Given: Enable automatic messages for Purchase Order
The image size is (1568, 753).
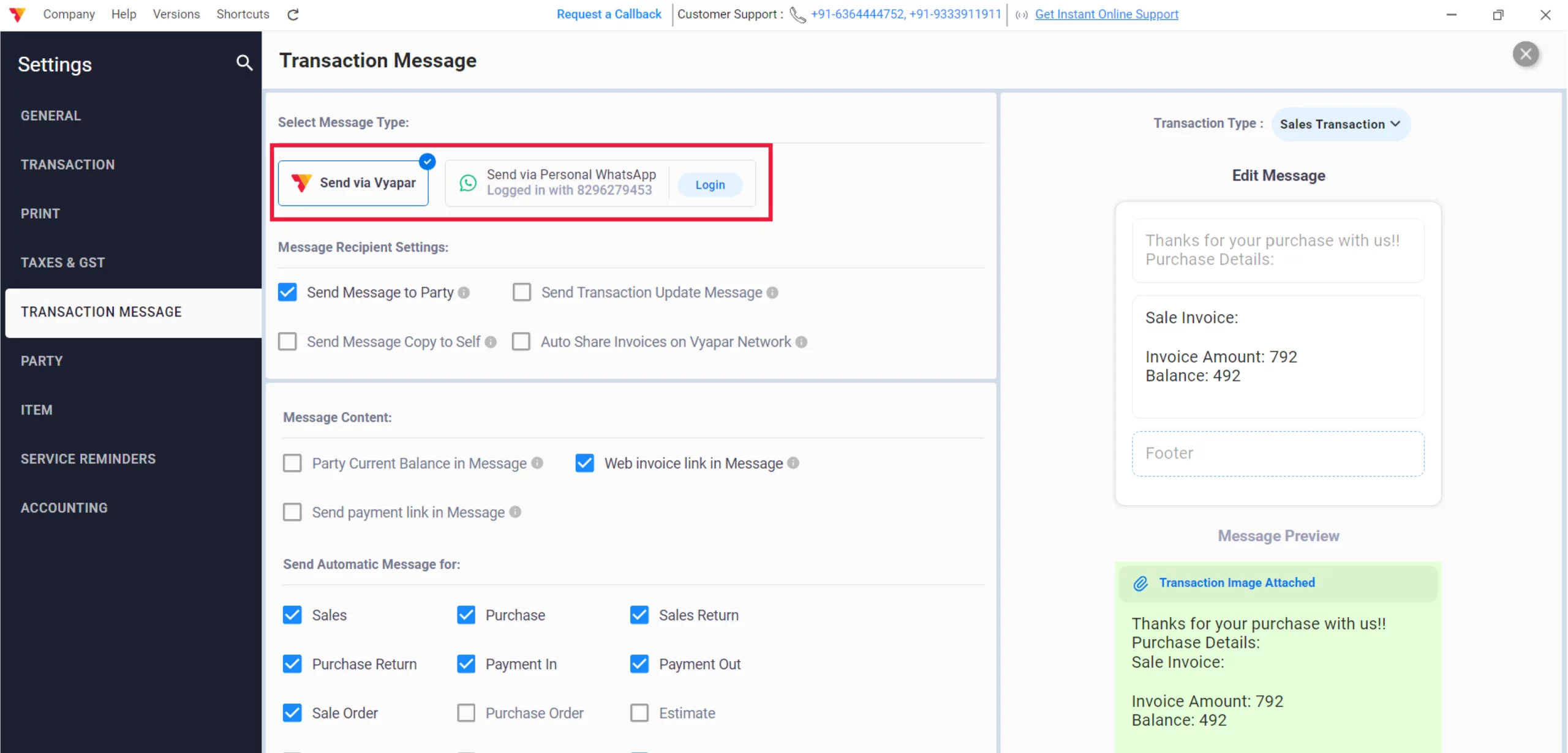Looking at the screenshot, I should tap(466, 712).
